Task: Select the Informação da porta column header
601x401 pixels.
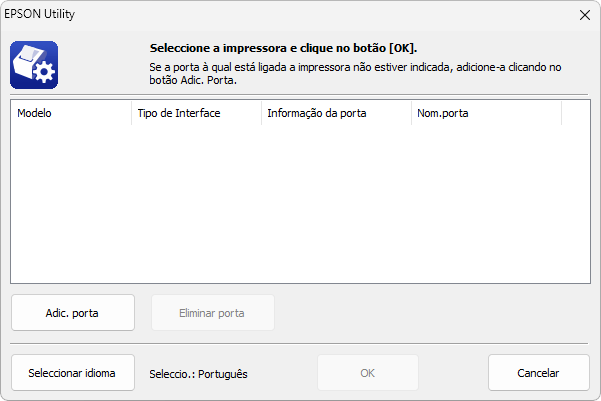Action: [336, 113]
